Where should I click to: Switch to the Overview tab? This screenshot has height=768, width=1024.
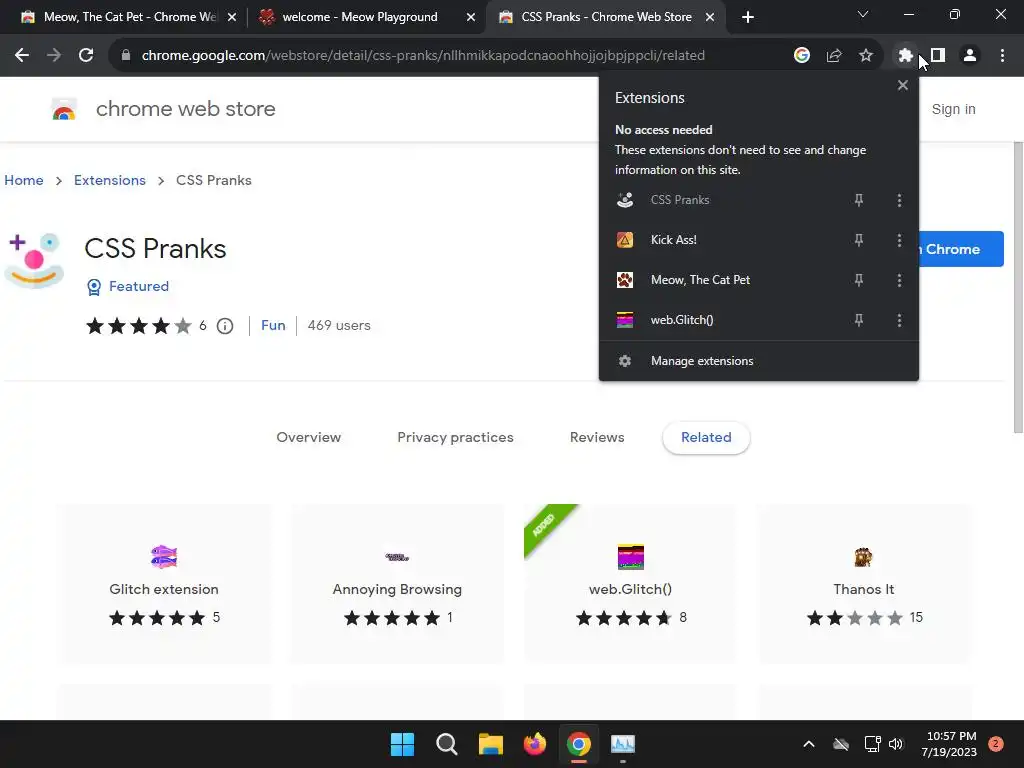tap(308, 438)
